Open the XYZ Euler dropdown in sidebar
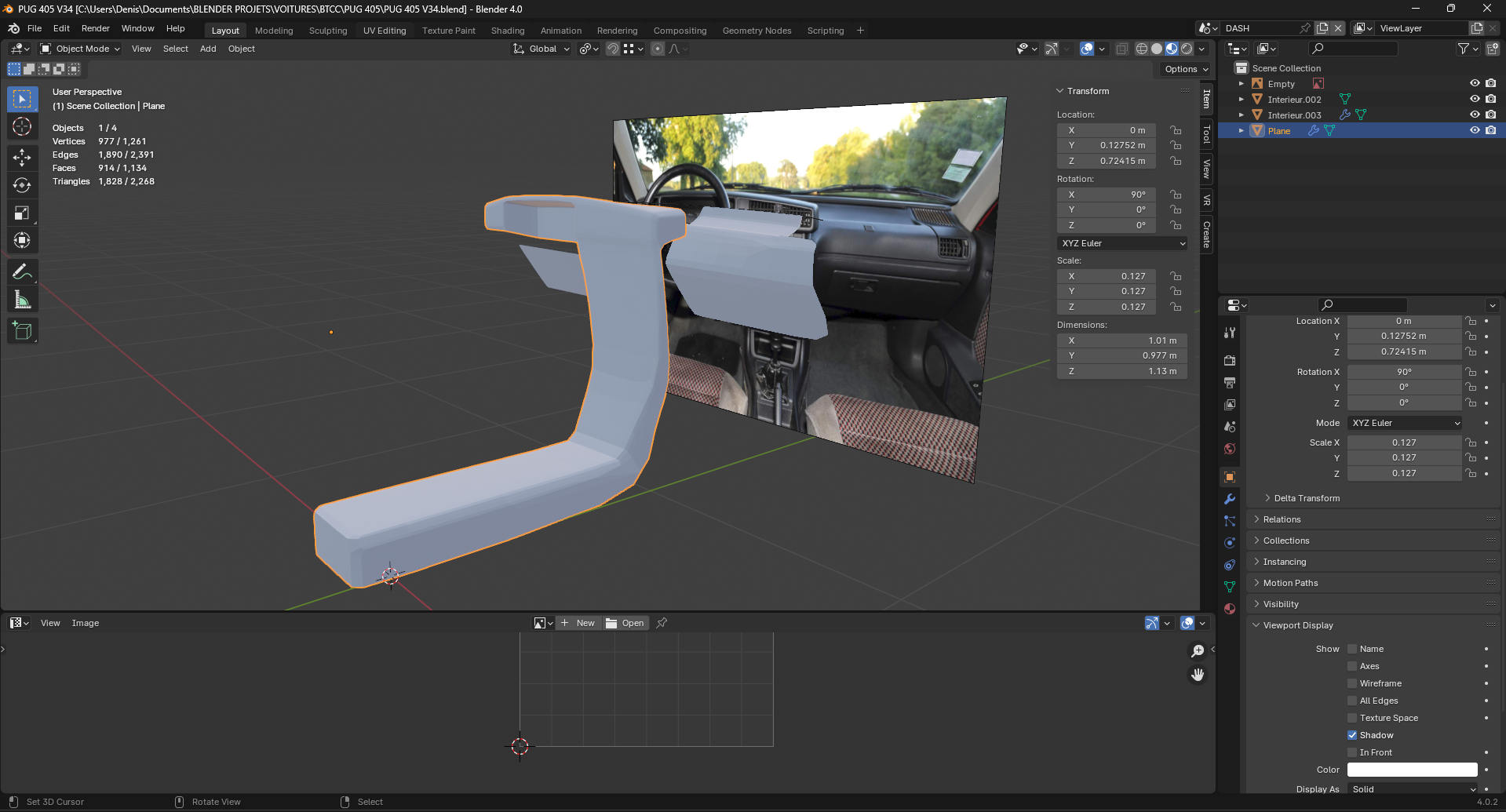The height and width of the screenshot is (812, 1506). pos(1122,243)
